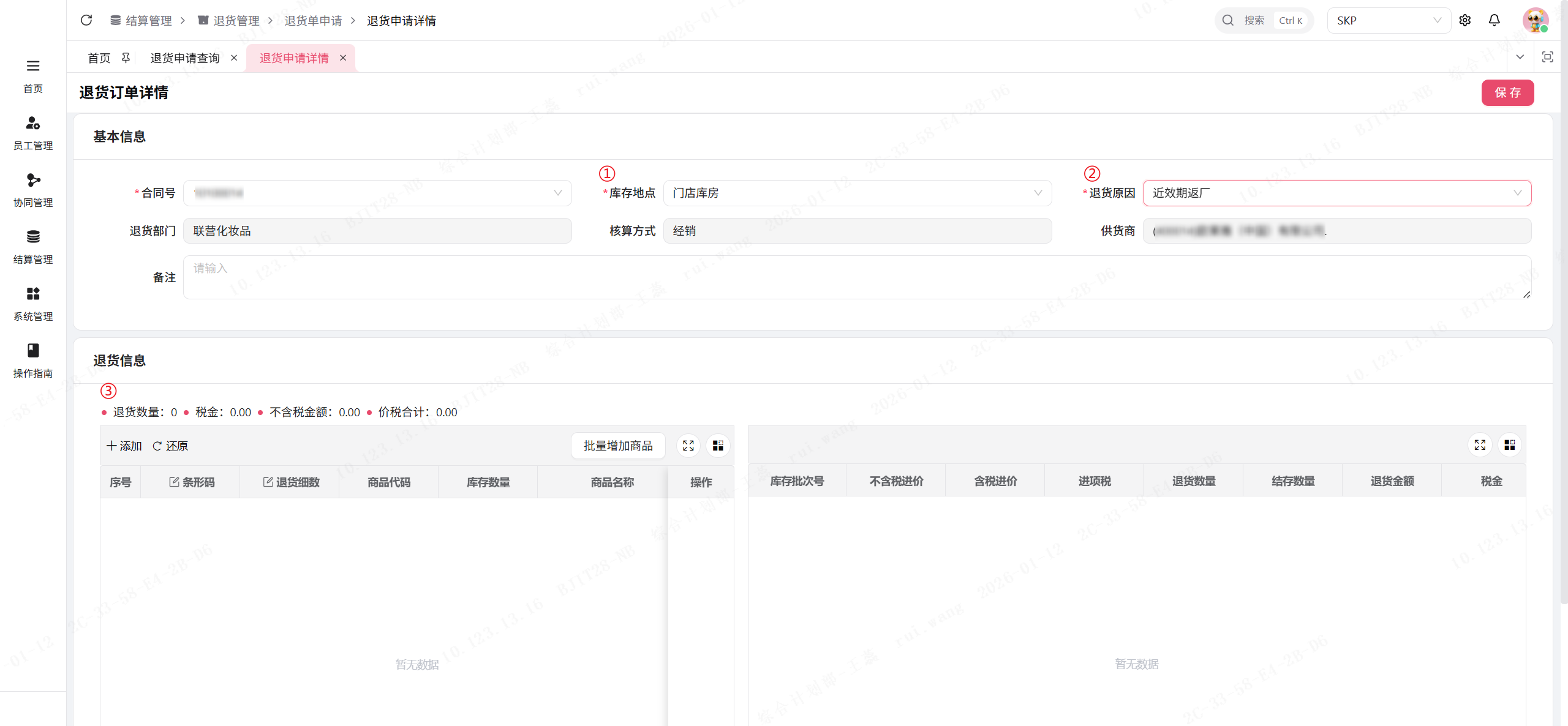
Task: Toggle the hamburger menu icon in sidebar
Action: [33, 65]
